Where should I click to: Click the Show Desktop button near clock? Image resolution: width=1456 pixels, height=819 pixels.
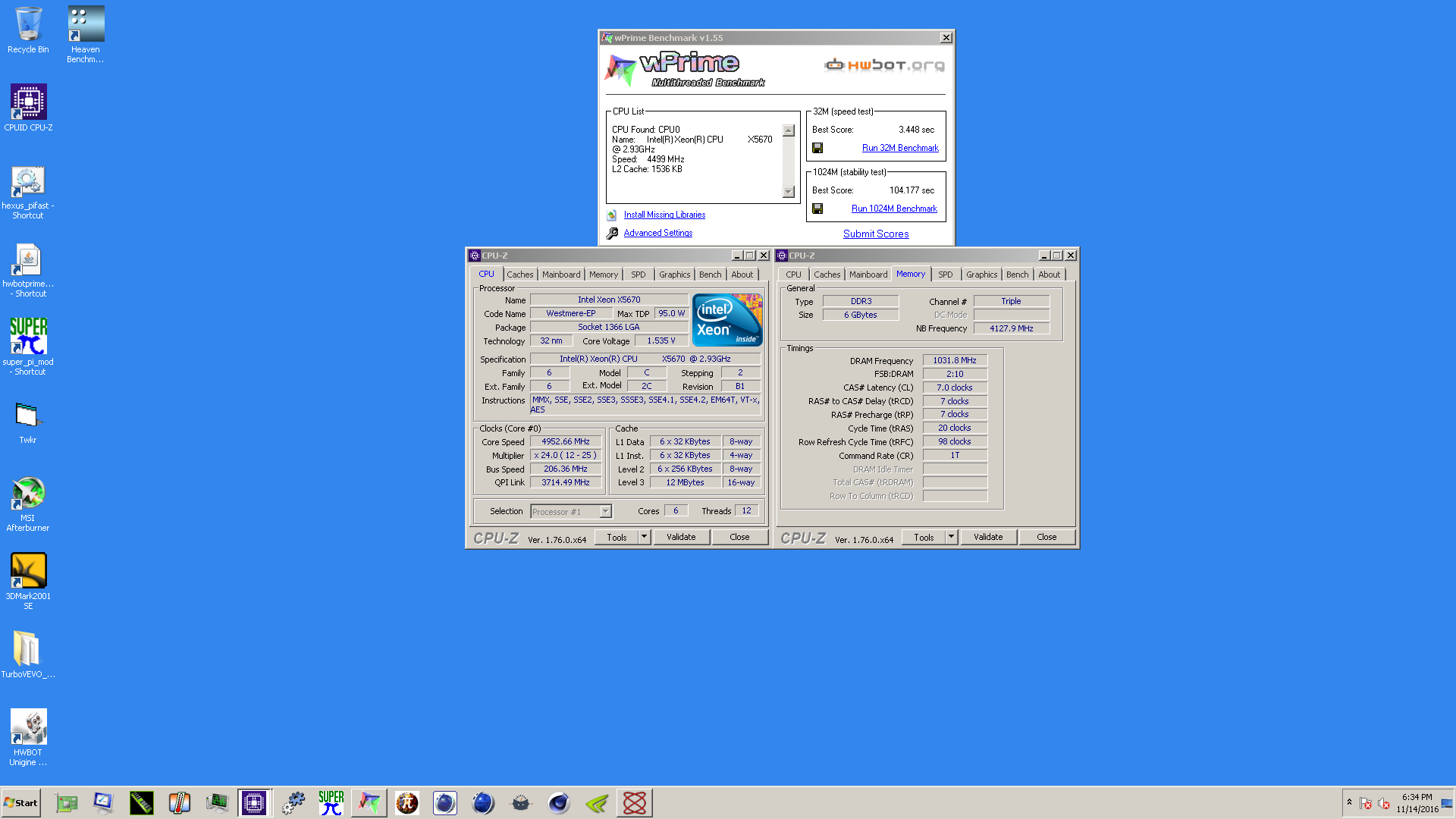tap(1448, 803)
